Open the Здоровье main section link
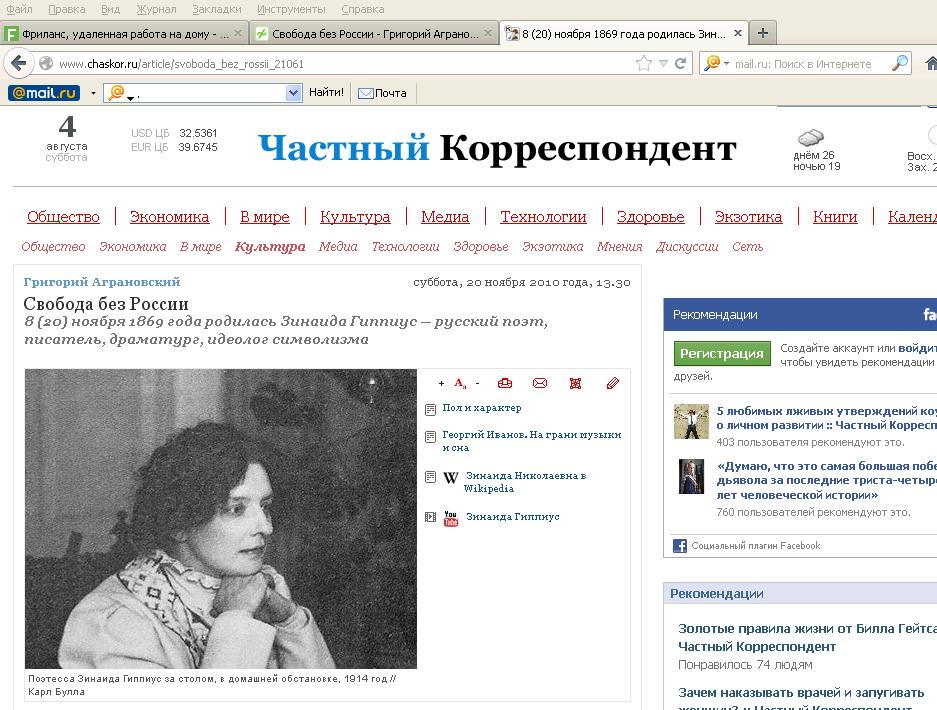The height and width of the screenshot is (710, 937). [651, 217]
